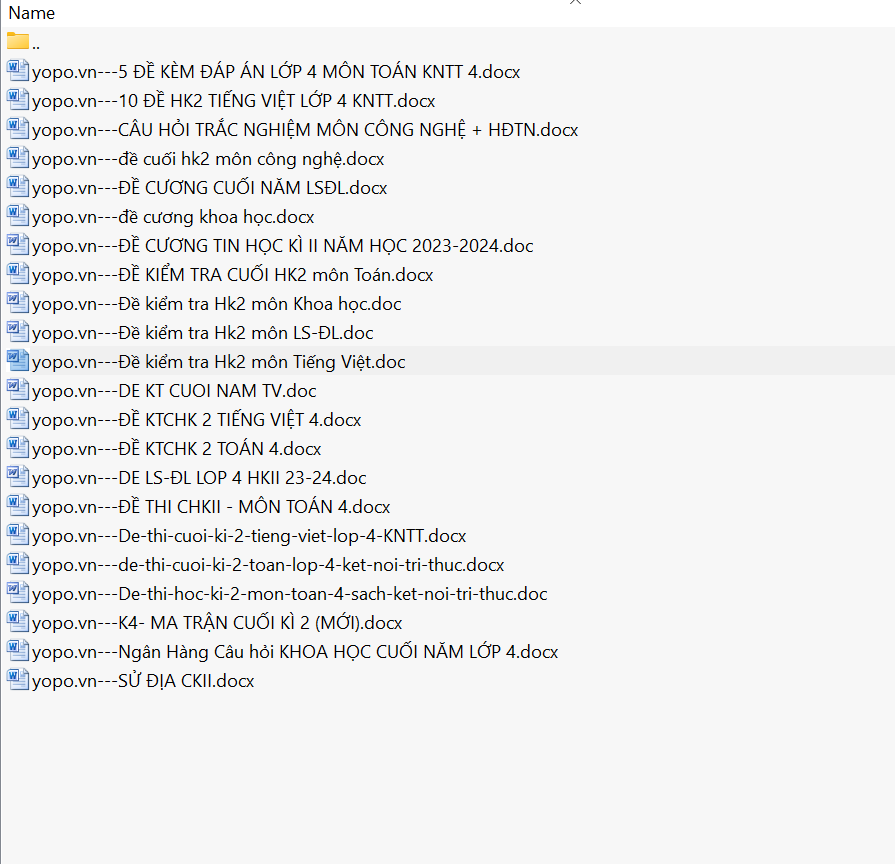
Task: Click Word icon of 5 ĐỀ KÈM ĐÁP ÁN file
Action: [18, 71]
